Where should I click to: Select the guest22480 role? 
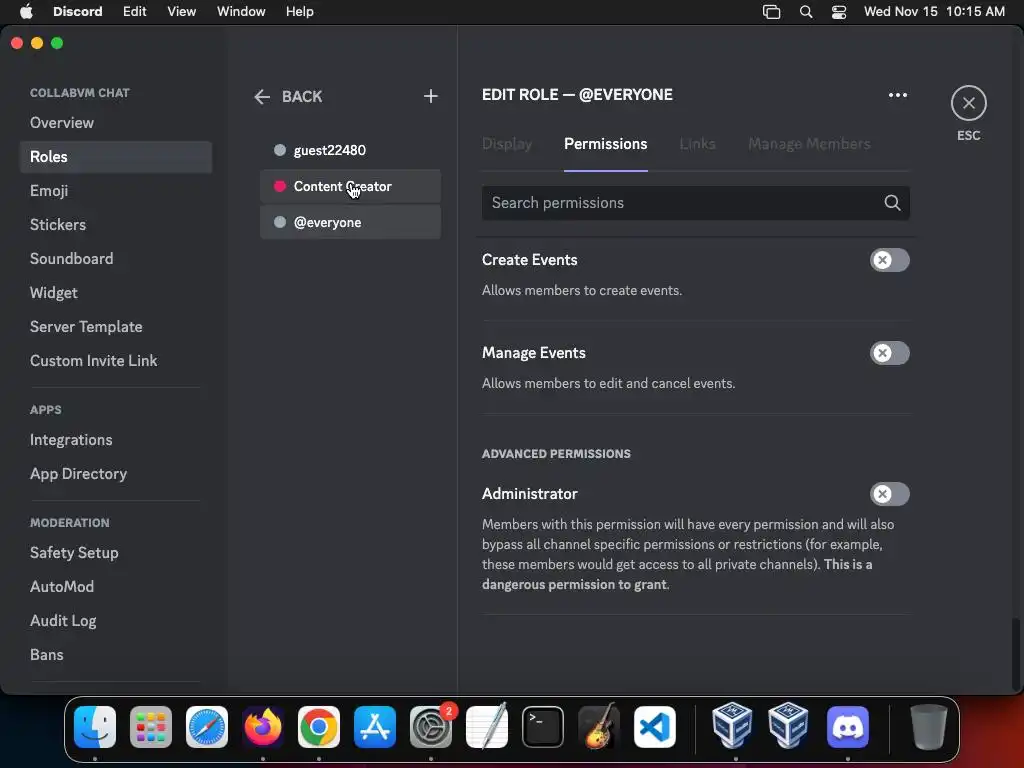point(350,150)
